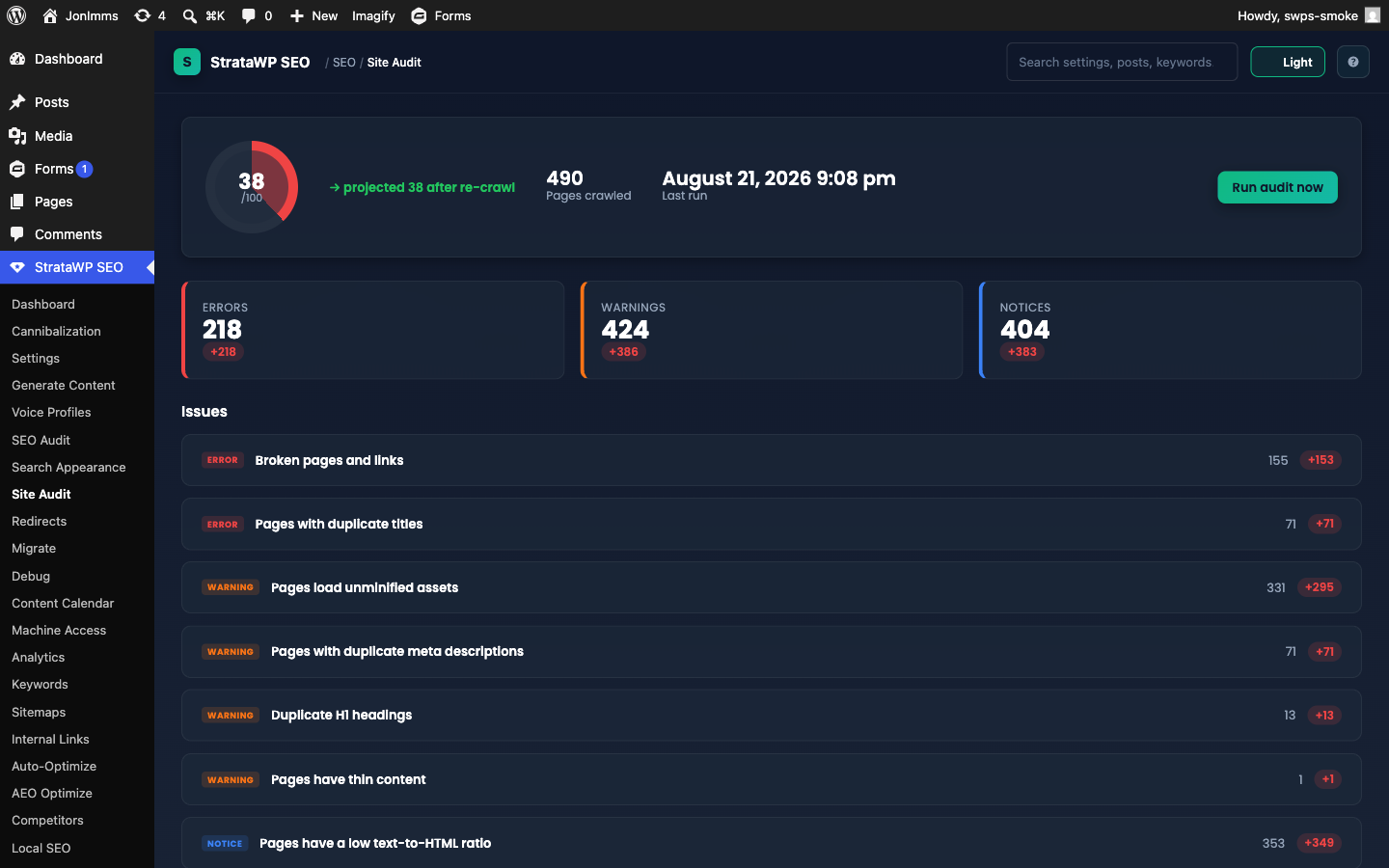The image size is (1389, 868).
Task: Expand Broken pages and links issue
Action: 772,460
